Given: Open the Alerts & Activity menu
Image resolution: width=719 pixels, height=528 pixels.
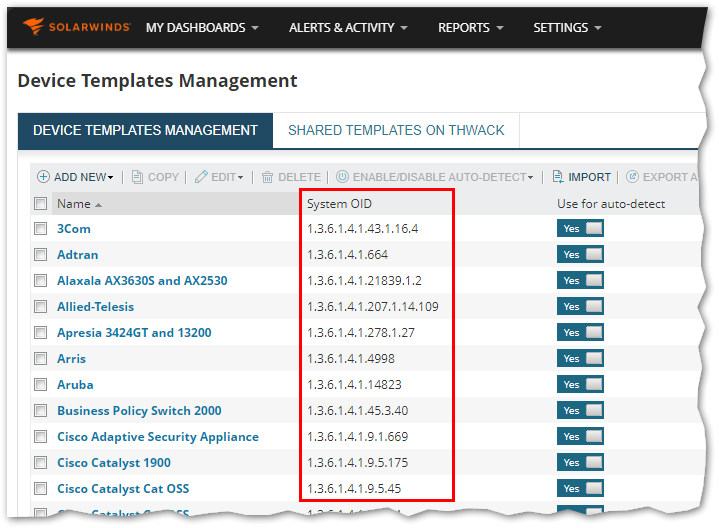Looking at the screenshot, I should (348, 28).
